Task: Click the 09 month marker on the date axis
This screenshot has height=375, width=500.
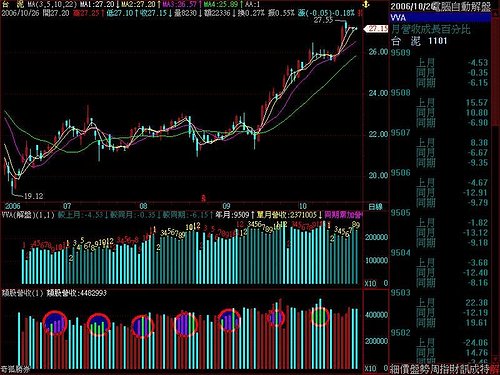Action: click(226, 206)
